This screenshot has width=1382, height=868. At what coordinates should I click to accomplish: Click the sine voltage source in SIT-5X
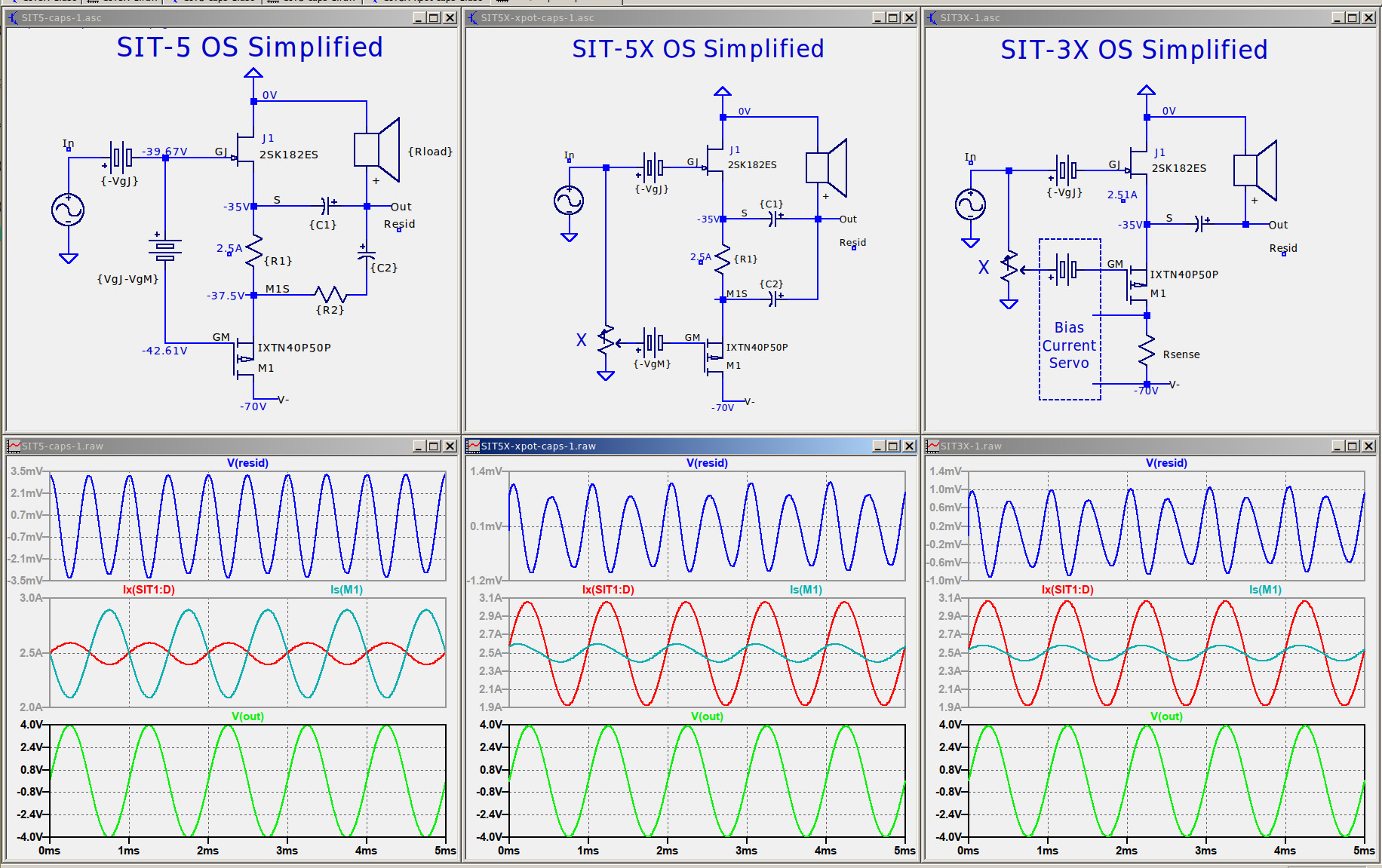[x=569, y=201]
